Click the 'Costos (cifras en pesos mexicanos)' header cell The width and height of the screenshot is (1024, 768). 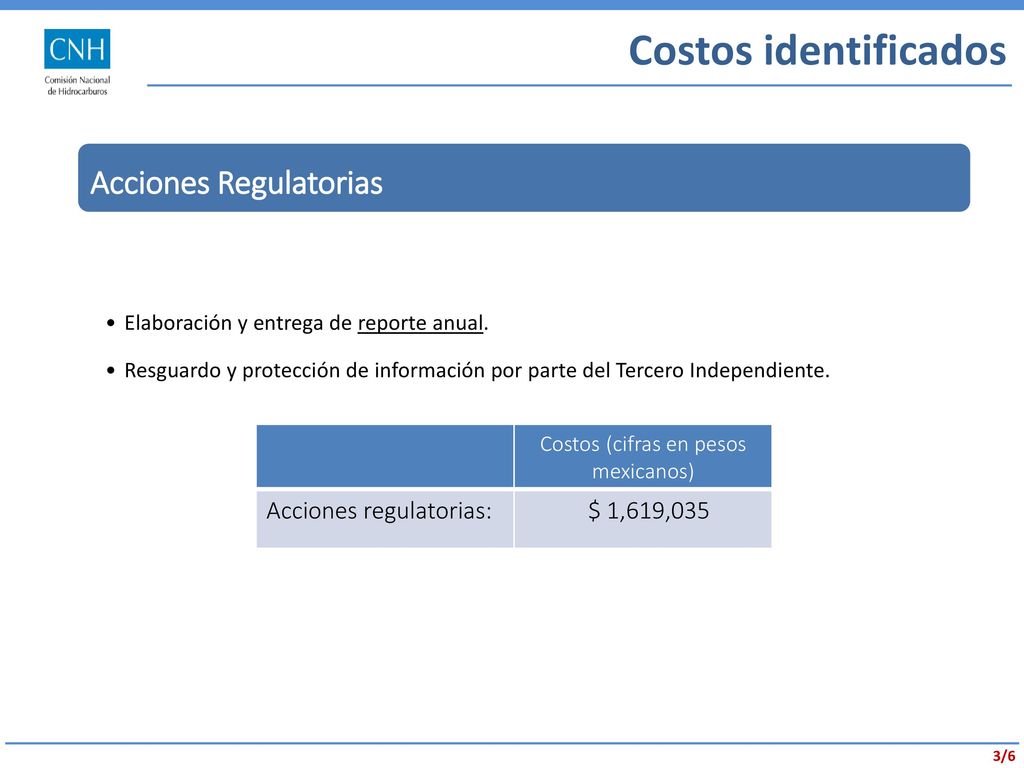pyautogui.click(x=643, y=456)
